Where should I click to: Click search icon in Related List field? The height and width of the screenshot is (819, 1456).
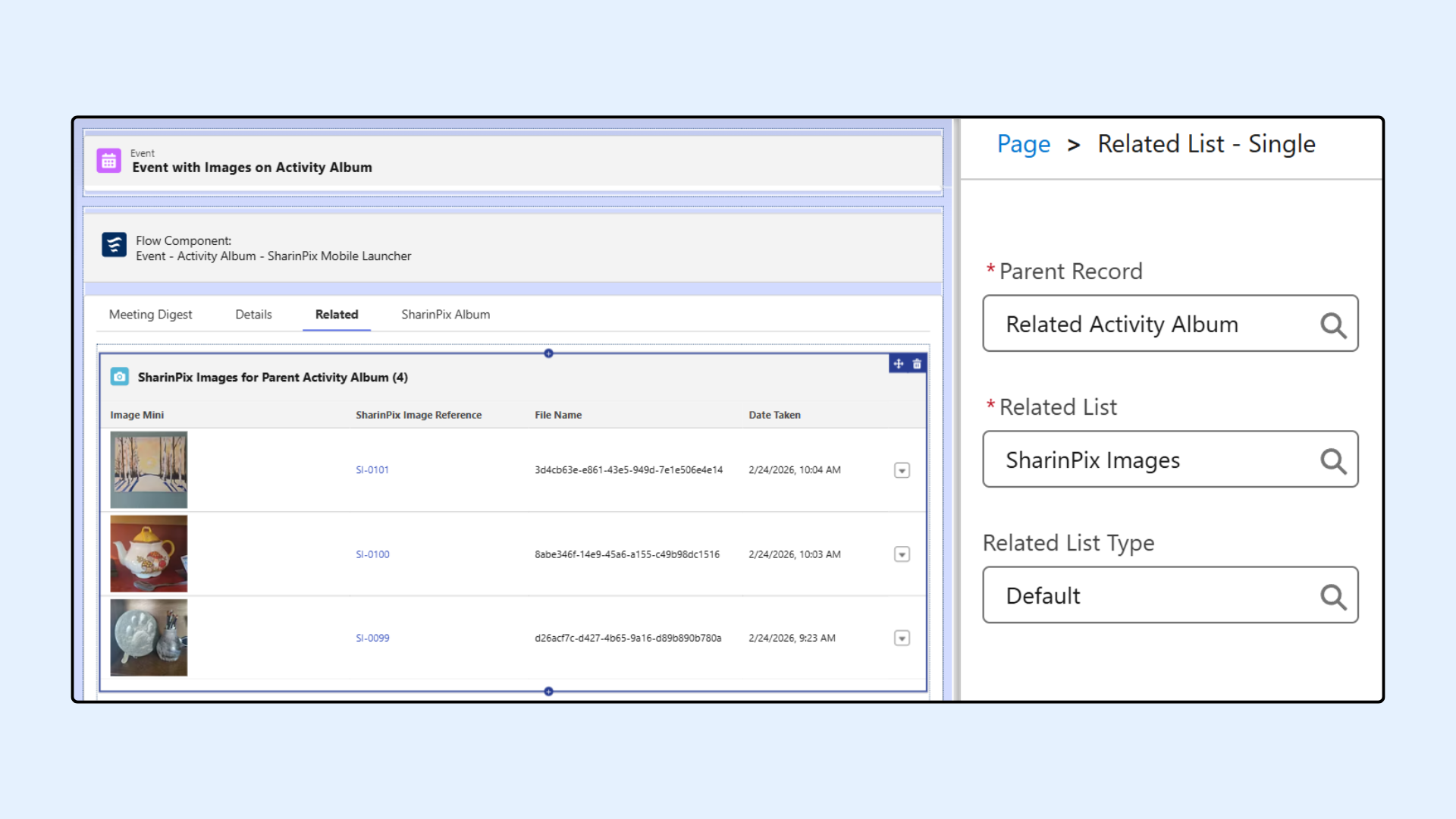click(1332, 460)
